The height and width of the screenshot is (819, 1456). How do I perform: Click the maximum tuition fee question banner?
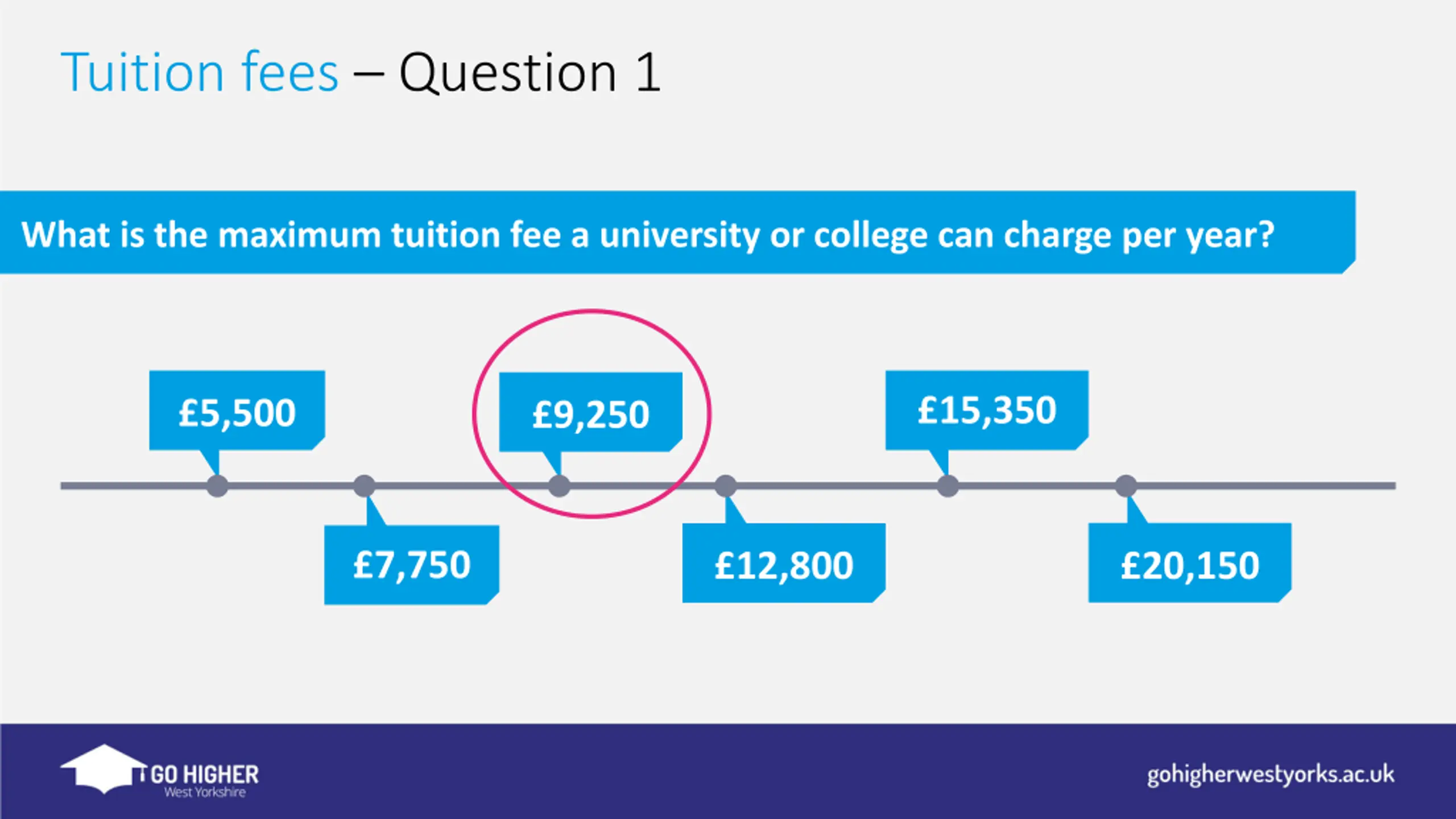tap(678, 232)
